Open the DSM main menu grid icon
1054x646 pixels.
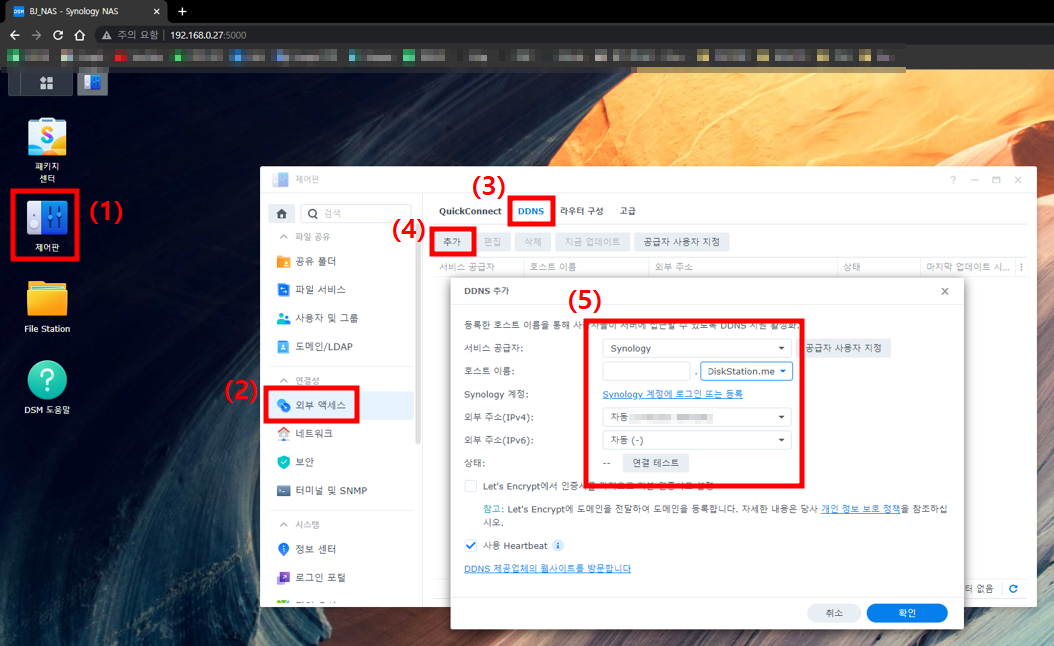[x=46, y=83]
